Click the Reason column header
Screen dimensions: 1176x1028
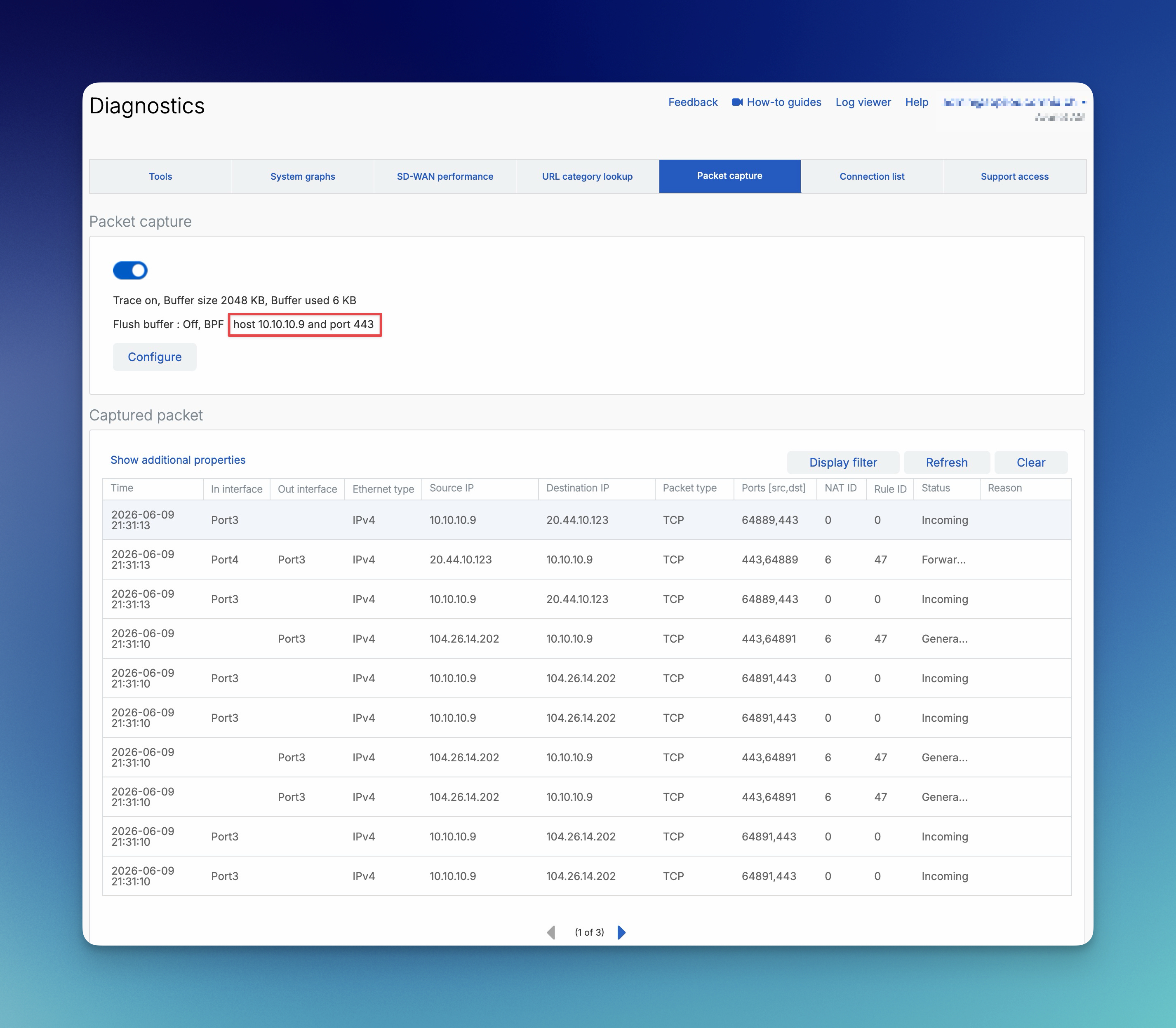point(1025,488)
